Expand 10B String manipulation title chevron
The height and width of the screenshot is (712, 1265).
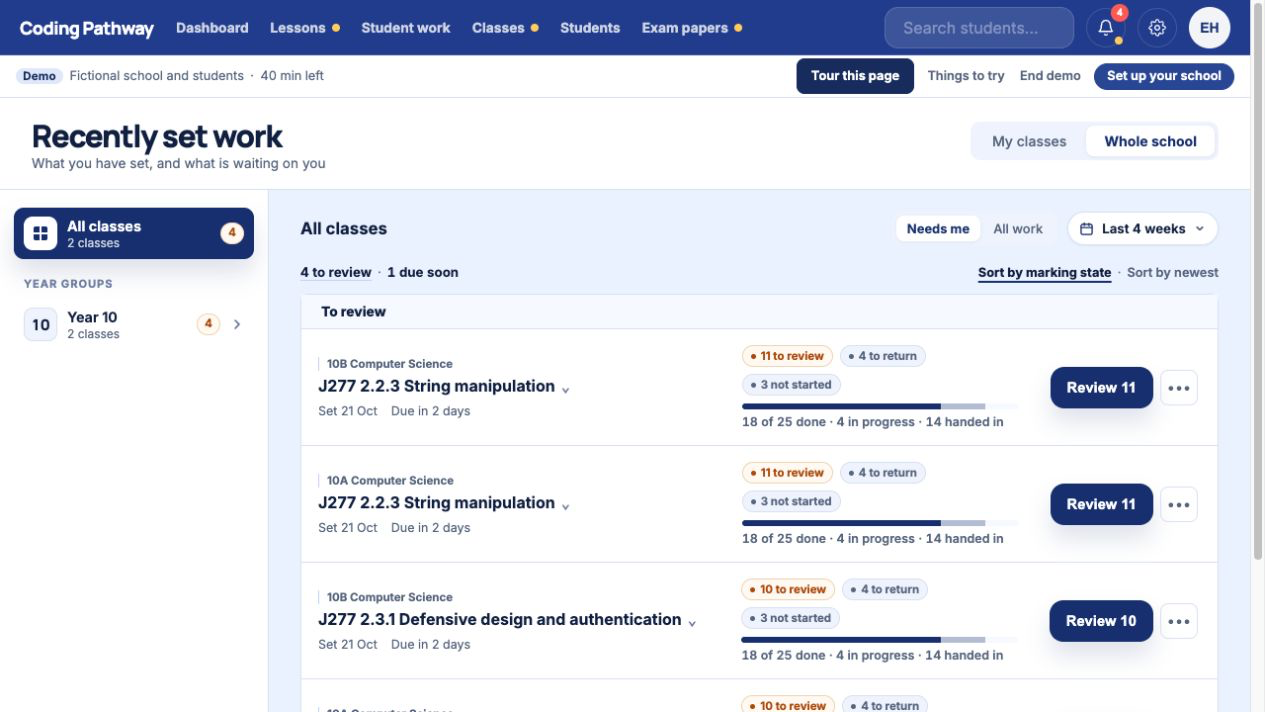tap(565, 390)
